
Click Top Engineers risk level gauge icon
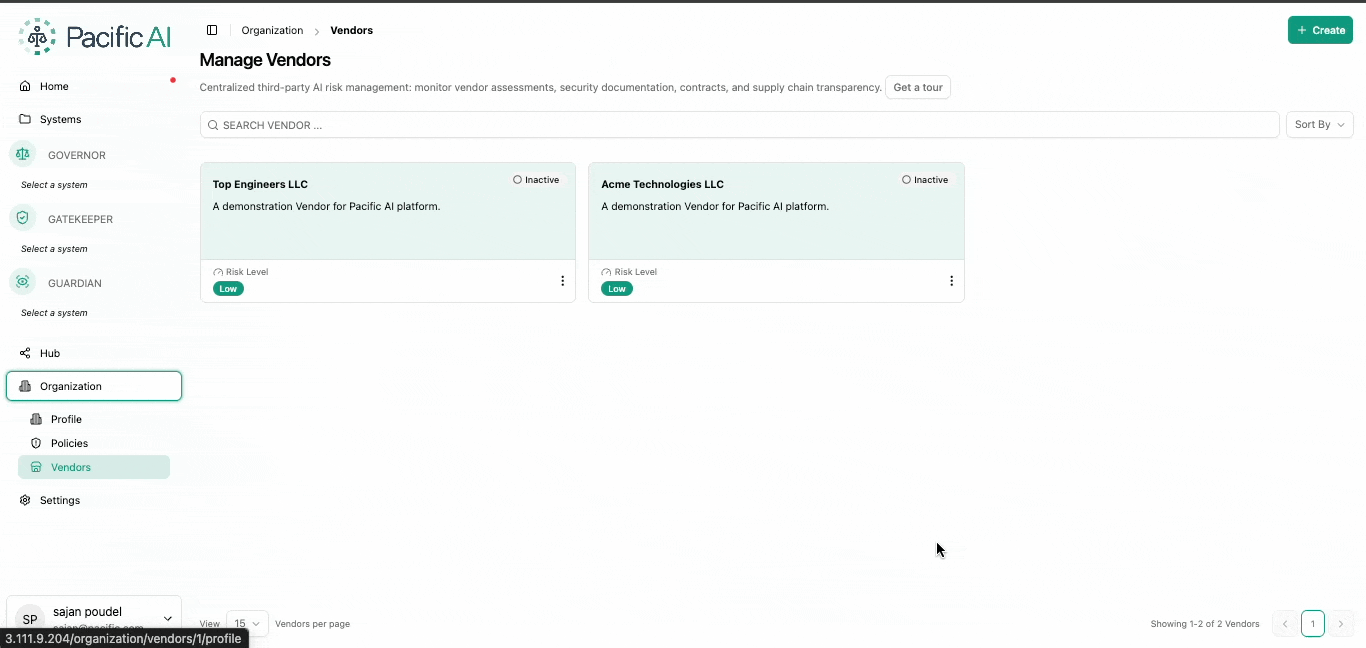tap(218, 272)
